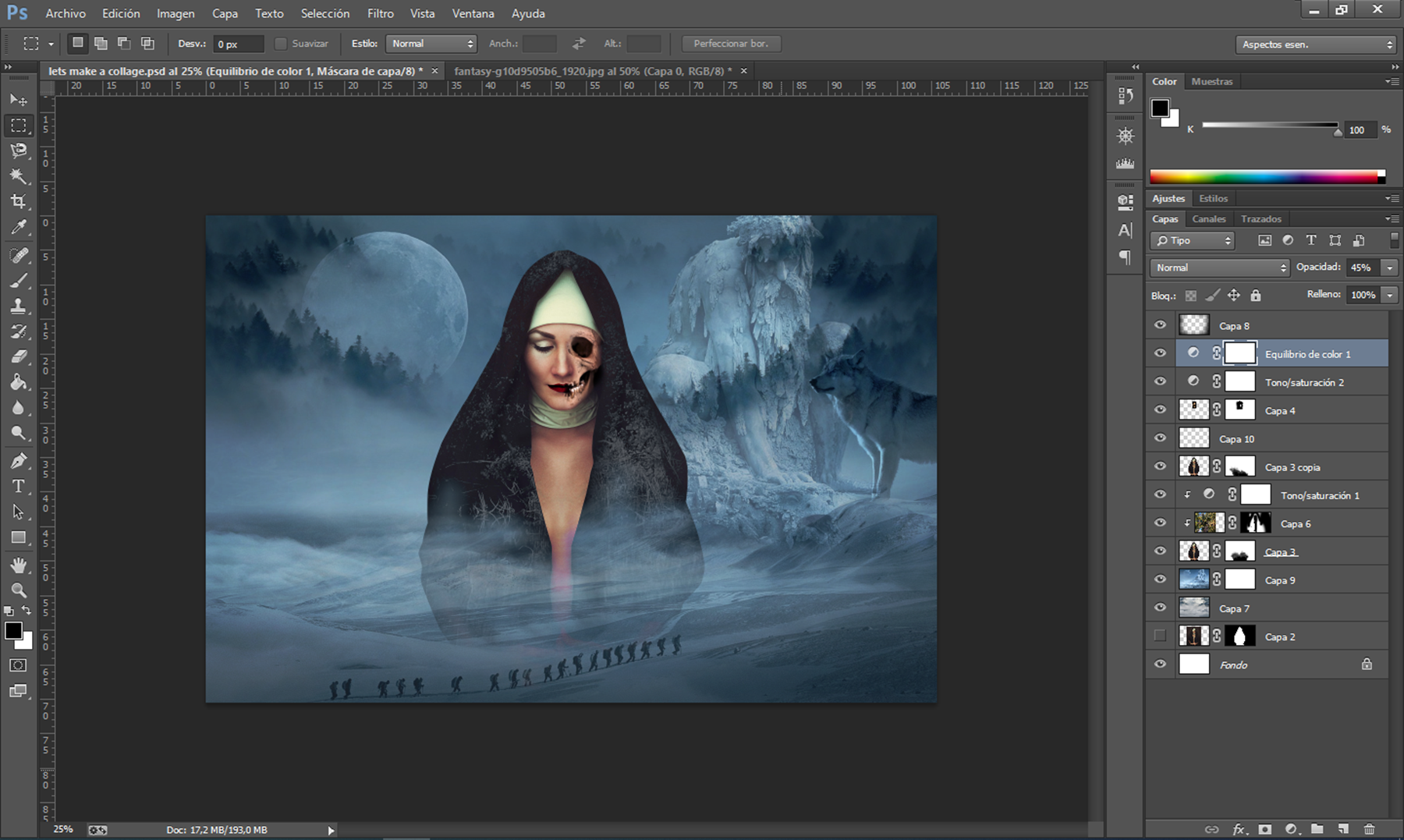Toggle visibility of Capa 10
This screenshot has height=840, width=1404.
(1160, 438)
